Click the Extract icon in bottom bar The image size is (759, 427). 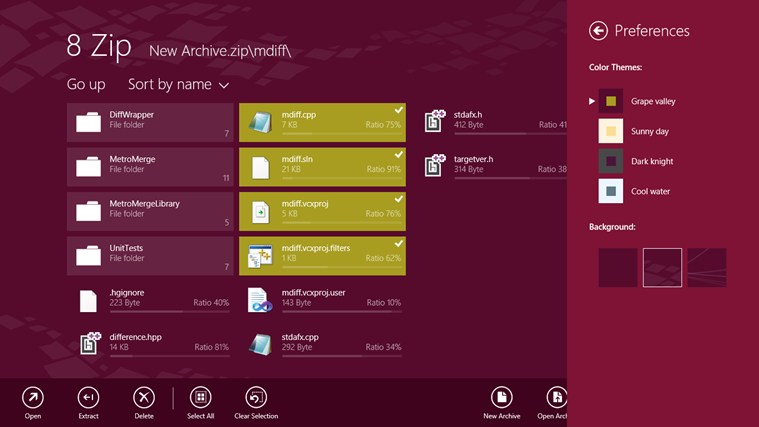[89, 398]
